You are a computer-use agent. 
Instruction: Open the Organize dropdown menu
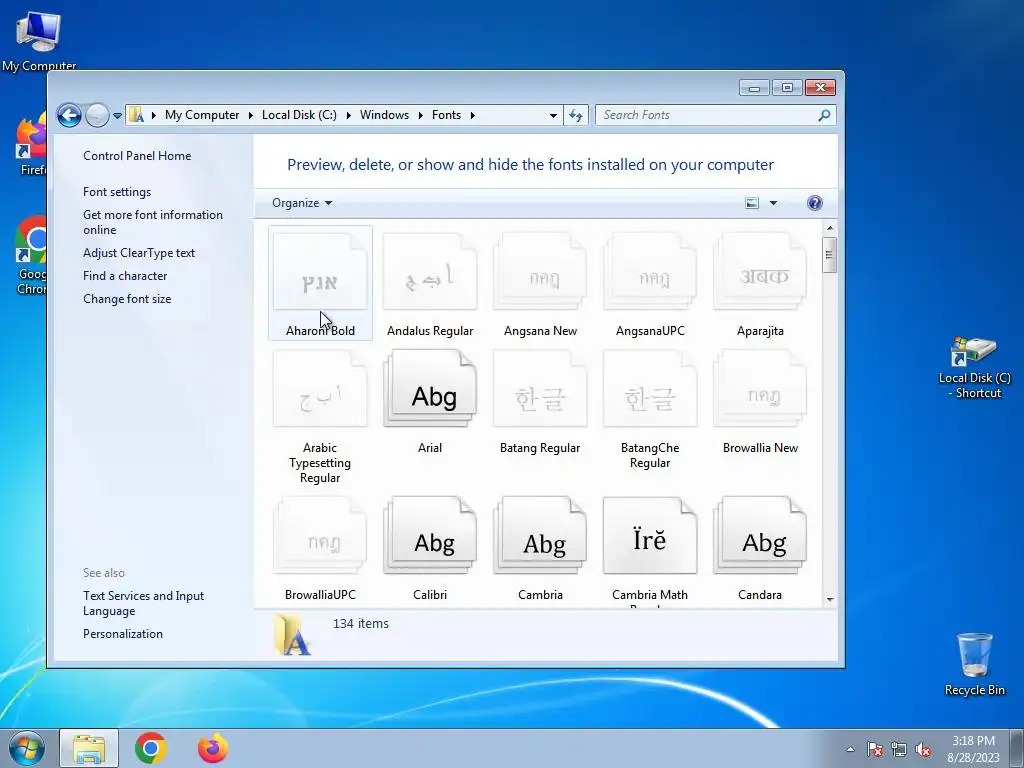tap(302, 203)
